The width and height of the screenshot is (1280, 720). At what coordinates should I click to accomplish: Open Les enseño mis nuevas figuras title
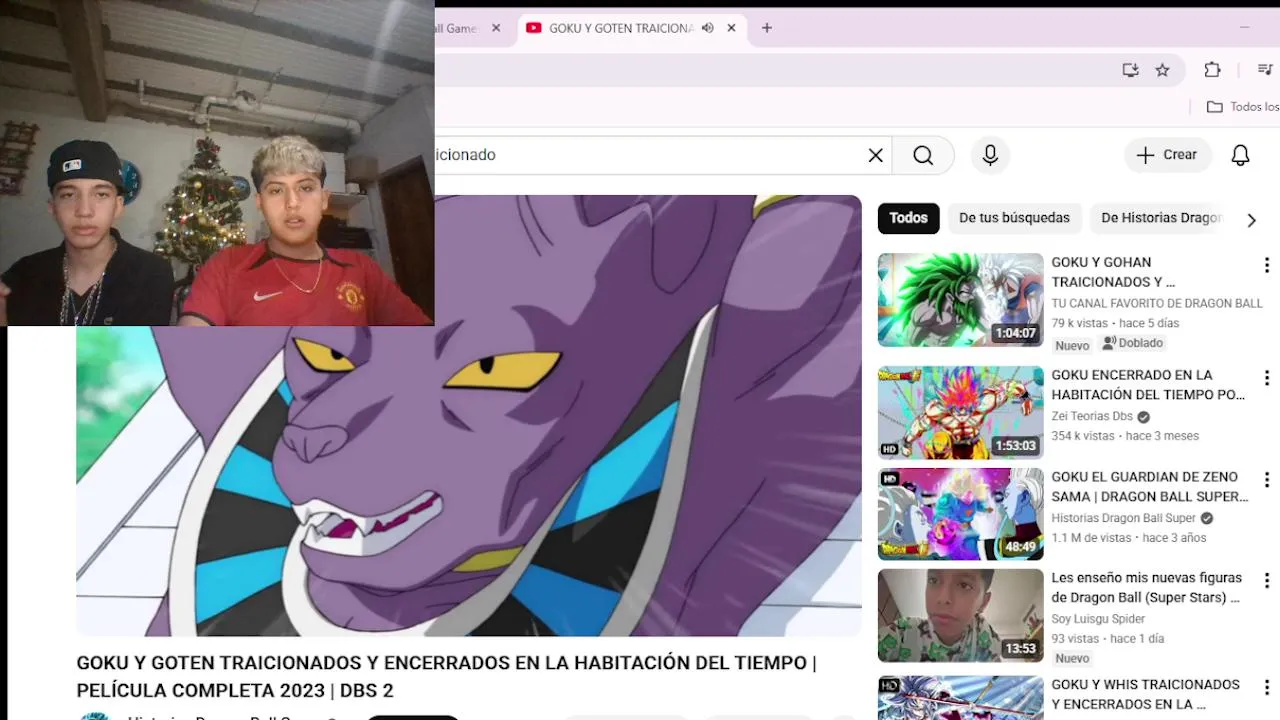[1146, 588]
